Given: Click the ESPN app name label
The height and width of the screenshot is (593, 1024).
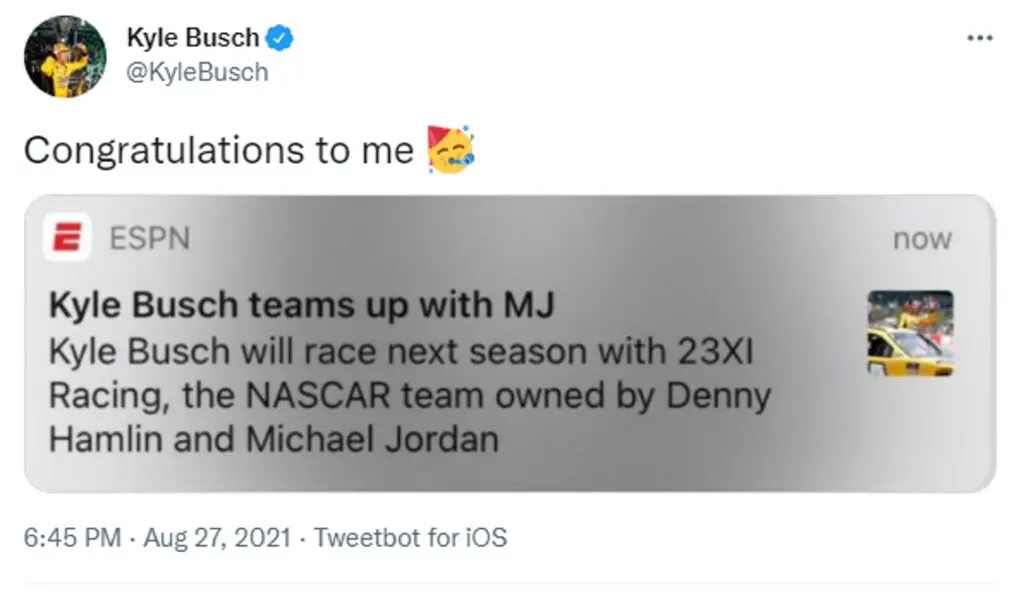Looking at the screenshot, I should [149, 240].
